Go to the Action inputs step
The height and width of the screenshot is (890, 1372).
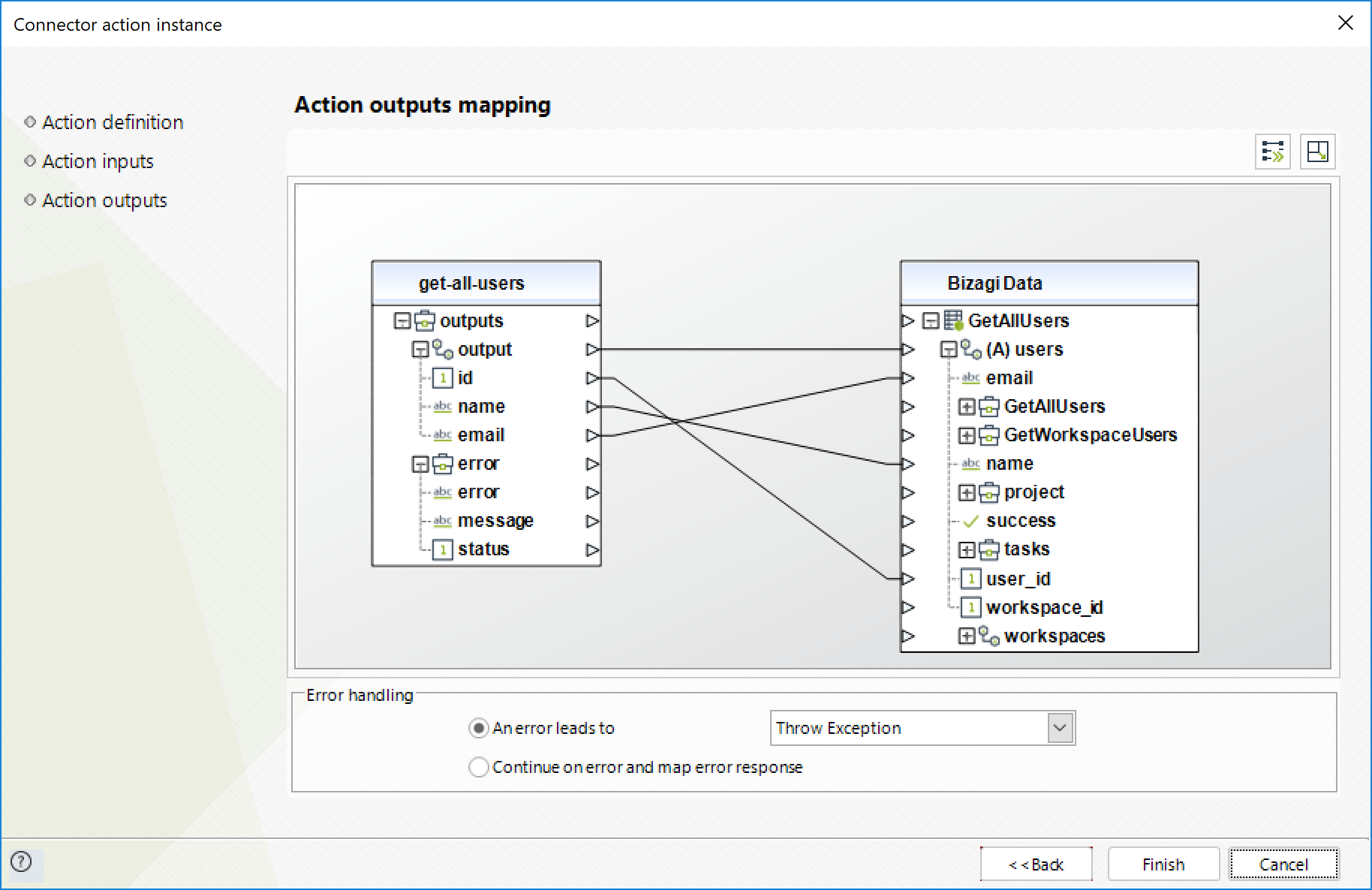tap(98, 161)
